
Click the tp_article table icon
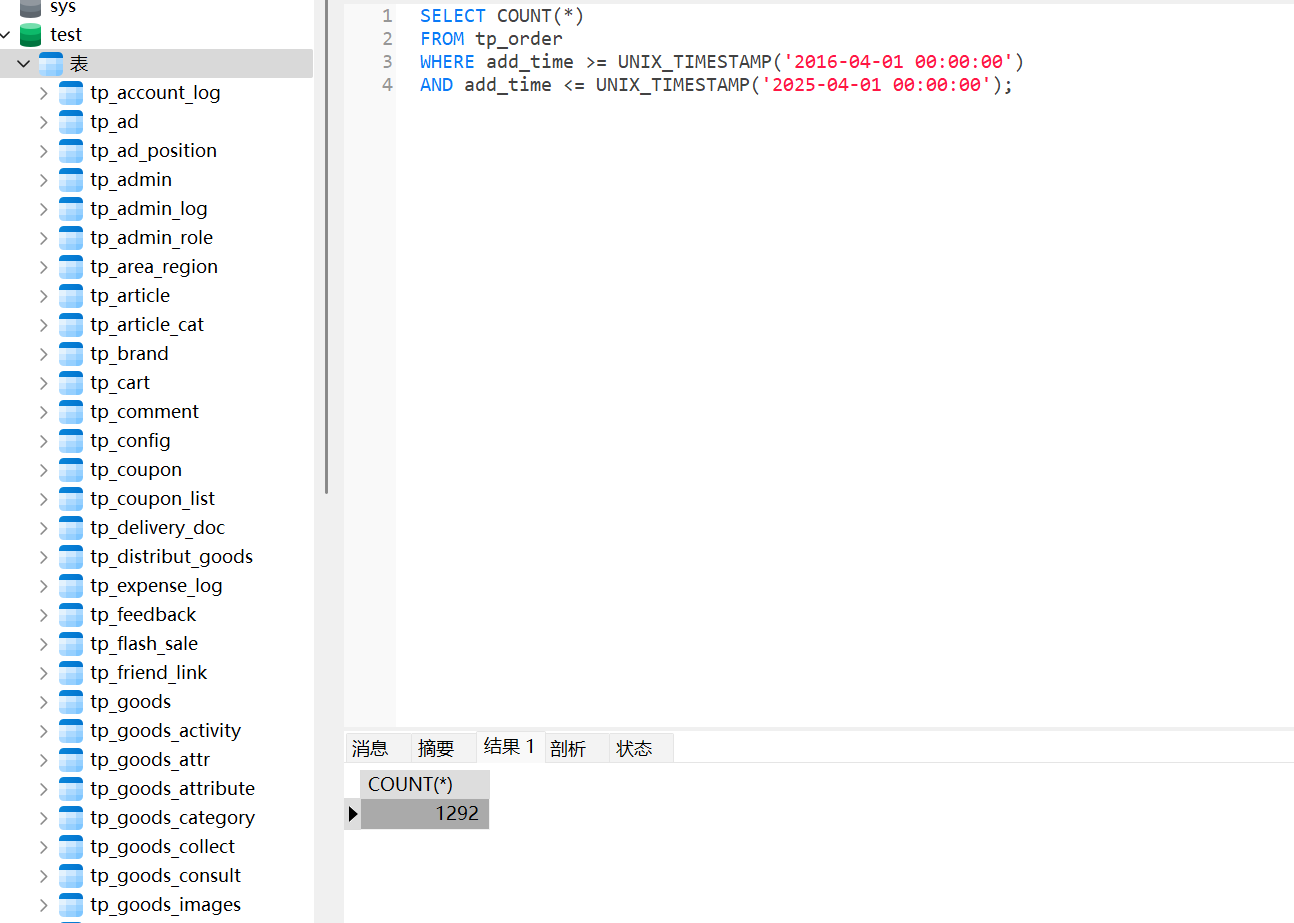(x=71, y=296)
